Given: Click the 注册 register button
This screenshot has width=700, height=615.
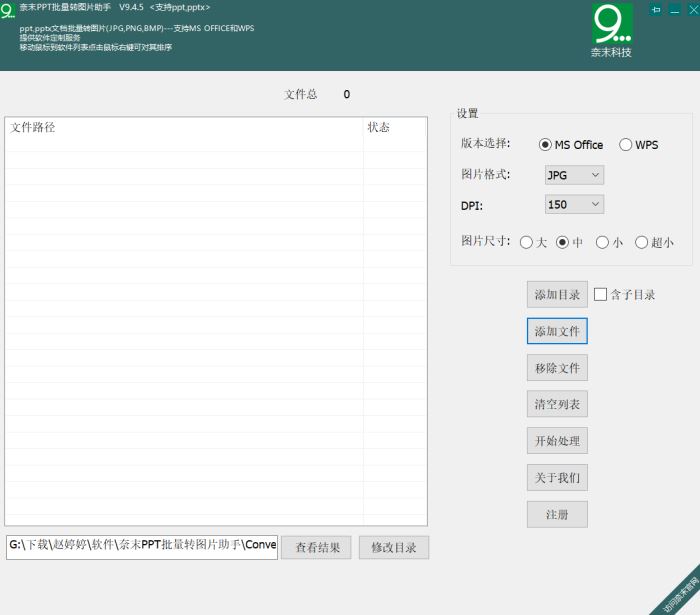Looking at the screenshot, I should click(x=557, y=515).
